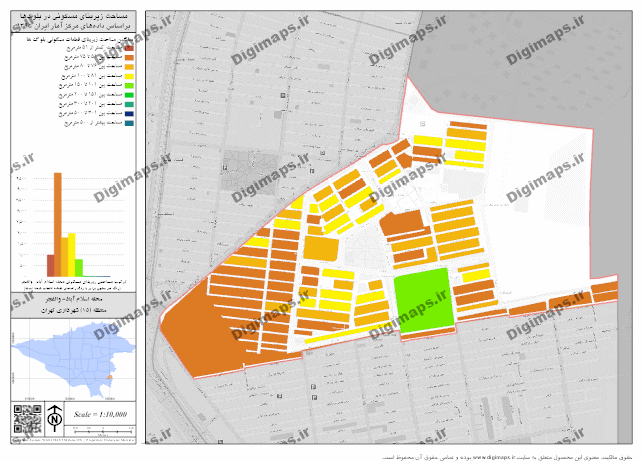Viewport: 643px width, 461px height.
Task: Click the QR code in the corner panel
Action: [27, 419]
